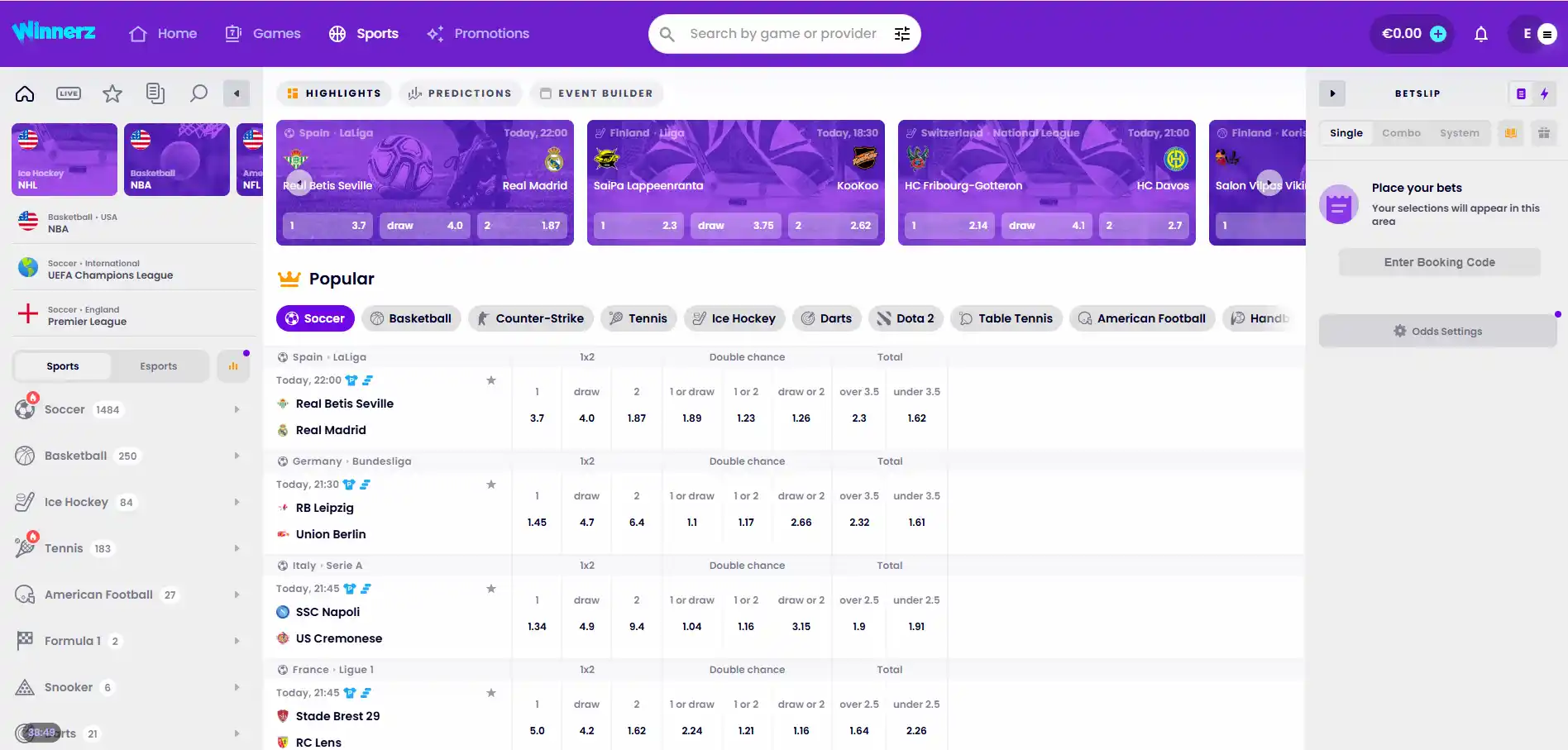Open Games in top navigation
Viewport: 1568px width, 750px height.
coord(263,34)
